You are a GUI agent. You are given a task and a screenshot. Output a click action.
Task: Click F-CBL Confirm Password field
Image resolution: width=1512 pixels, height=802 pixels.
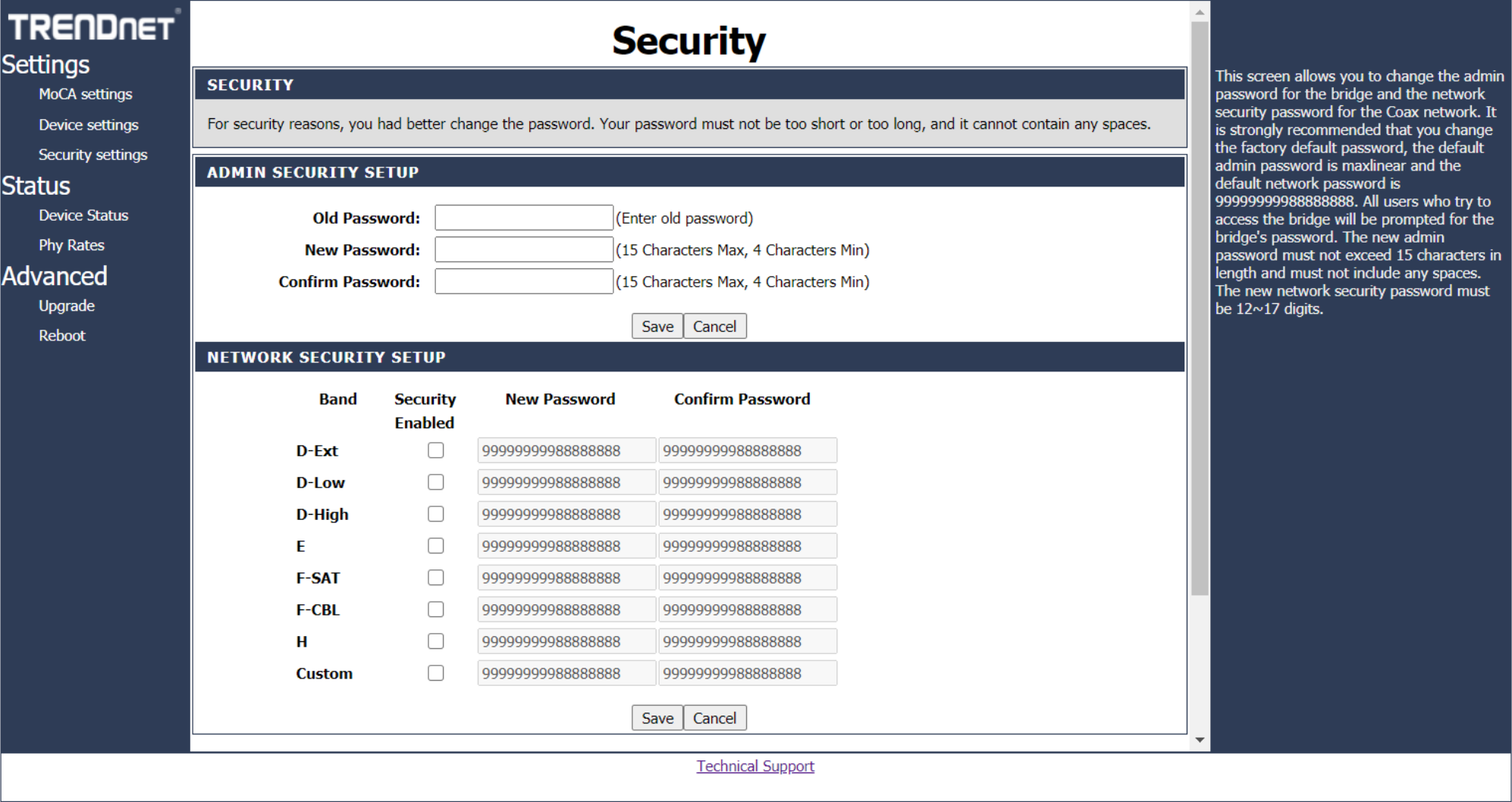click(x=748, y=609)
